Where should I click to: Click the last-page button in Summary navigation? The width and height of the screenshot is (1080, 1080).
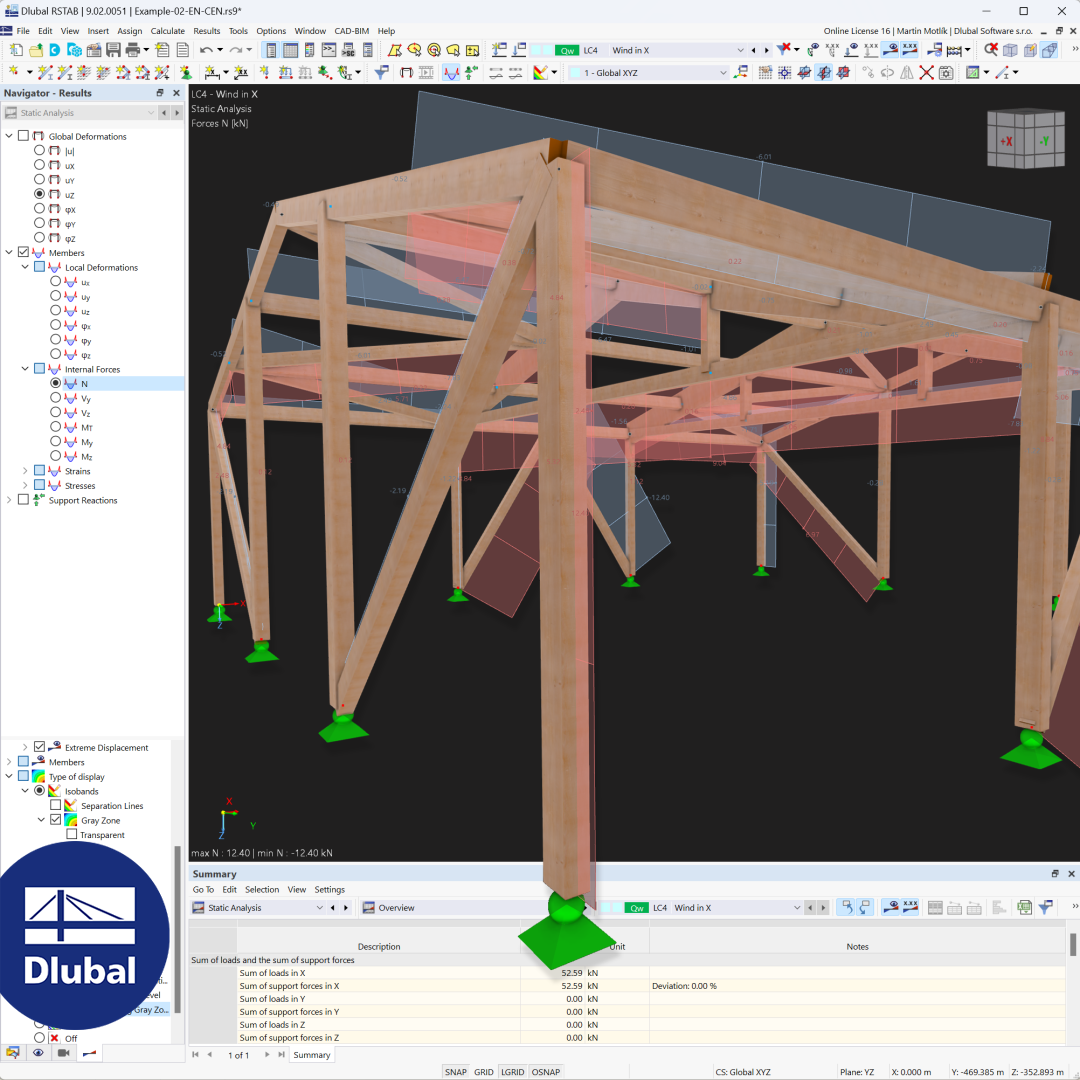(281, 1054)
